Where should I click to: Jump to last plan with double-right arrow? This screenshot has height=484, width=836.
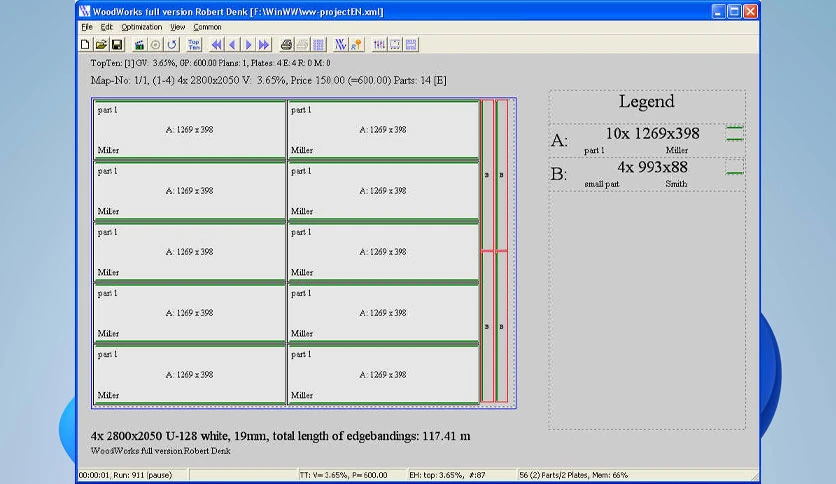pyautogui.click(x=264, y=45)
